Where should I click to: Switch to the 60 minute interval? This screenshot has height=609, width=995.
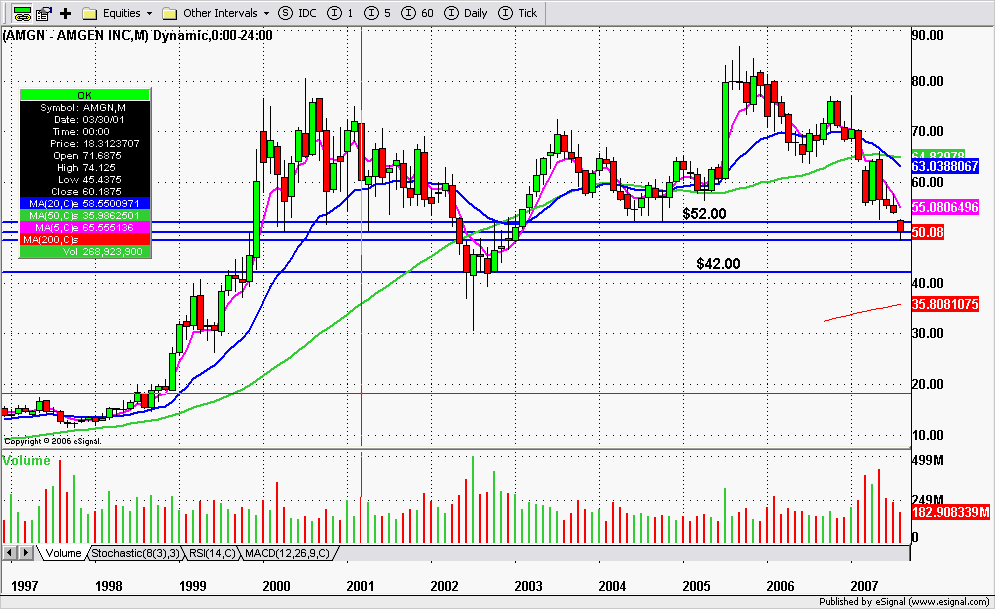(418, 13)
